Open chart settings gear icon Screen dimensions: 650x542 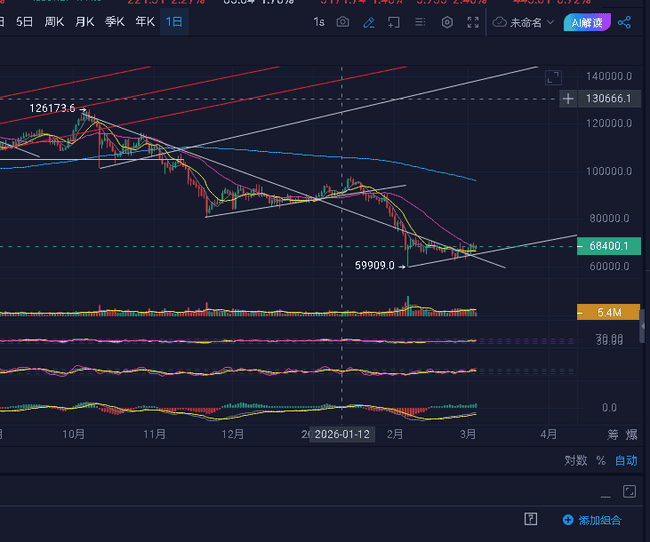(x=447, y=22)
